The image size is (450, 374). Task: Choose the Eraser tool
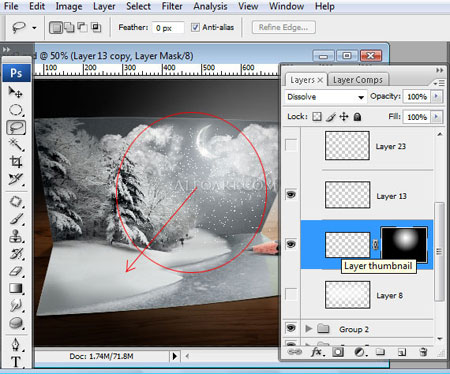point(16,271)
